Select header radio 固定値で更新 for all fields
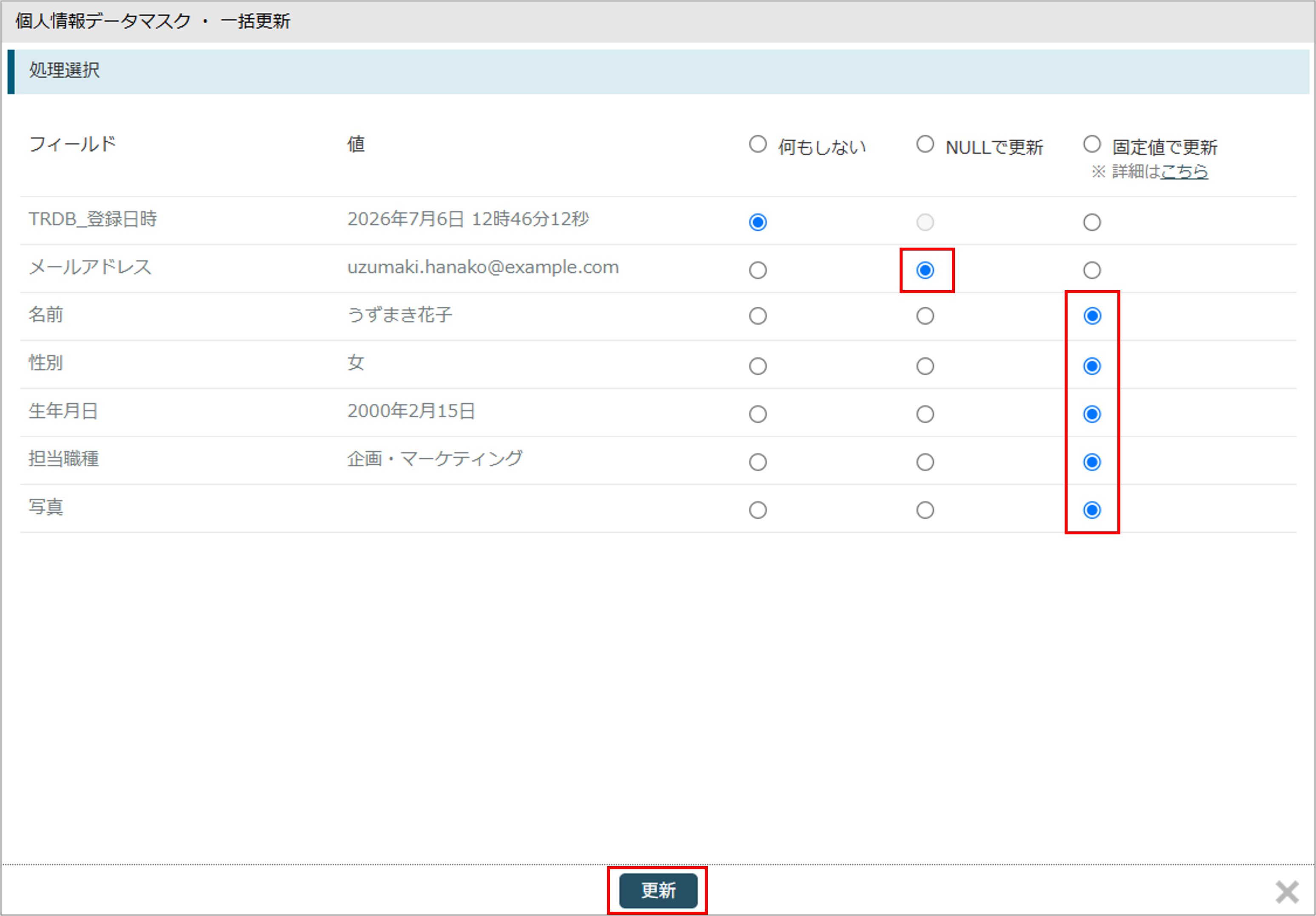Image resolution: width=1316 pixels, height=916 pixels. click(x=1092, y=144)
